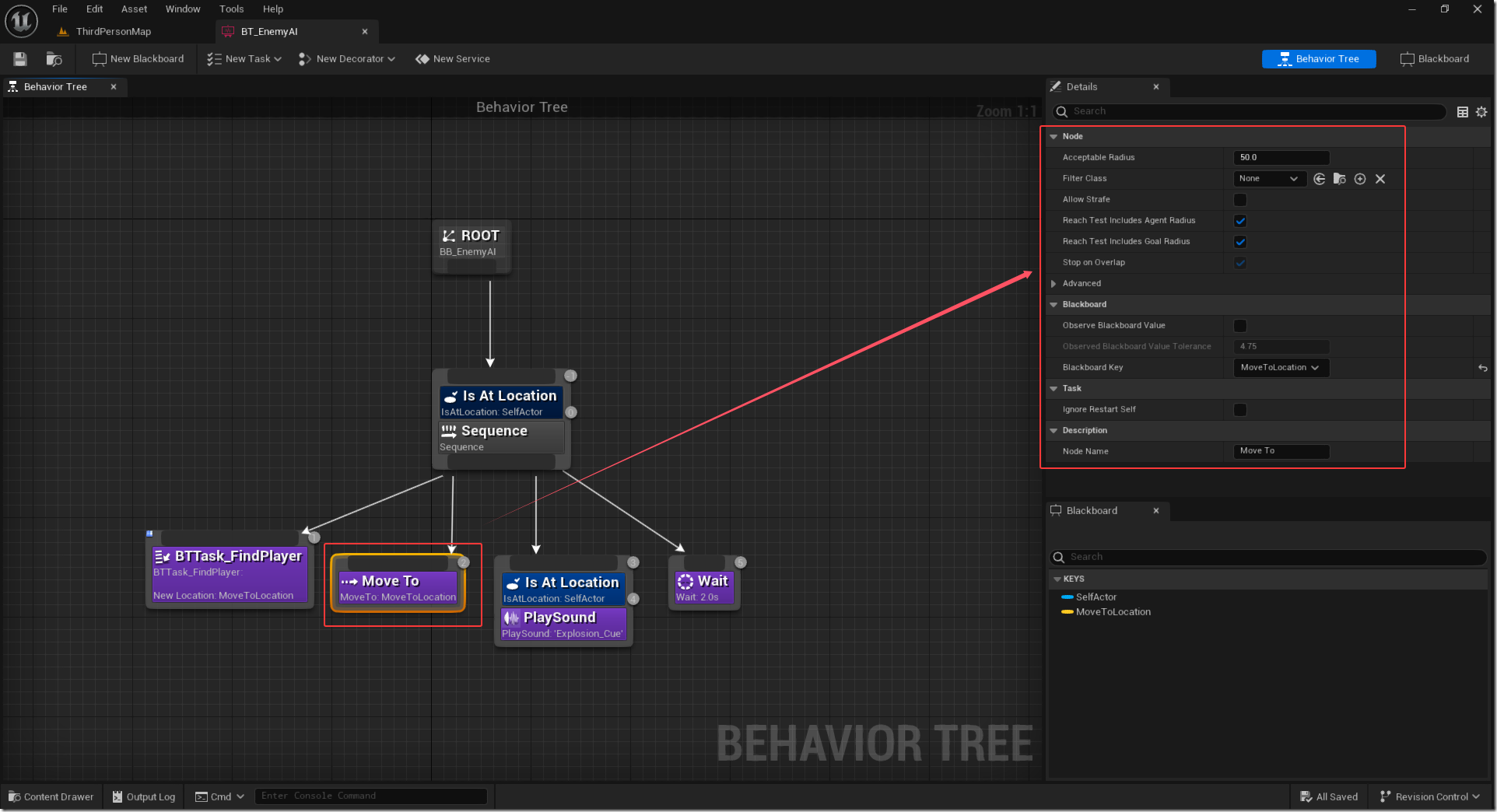Select the Is At Location decorator on Sequence
Screen dimensions: 1497x812
(501, 402)
